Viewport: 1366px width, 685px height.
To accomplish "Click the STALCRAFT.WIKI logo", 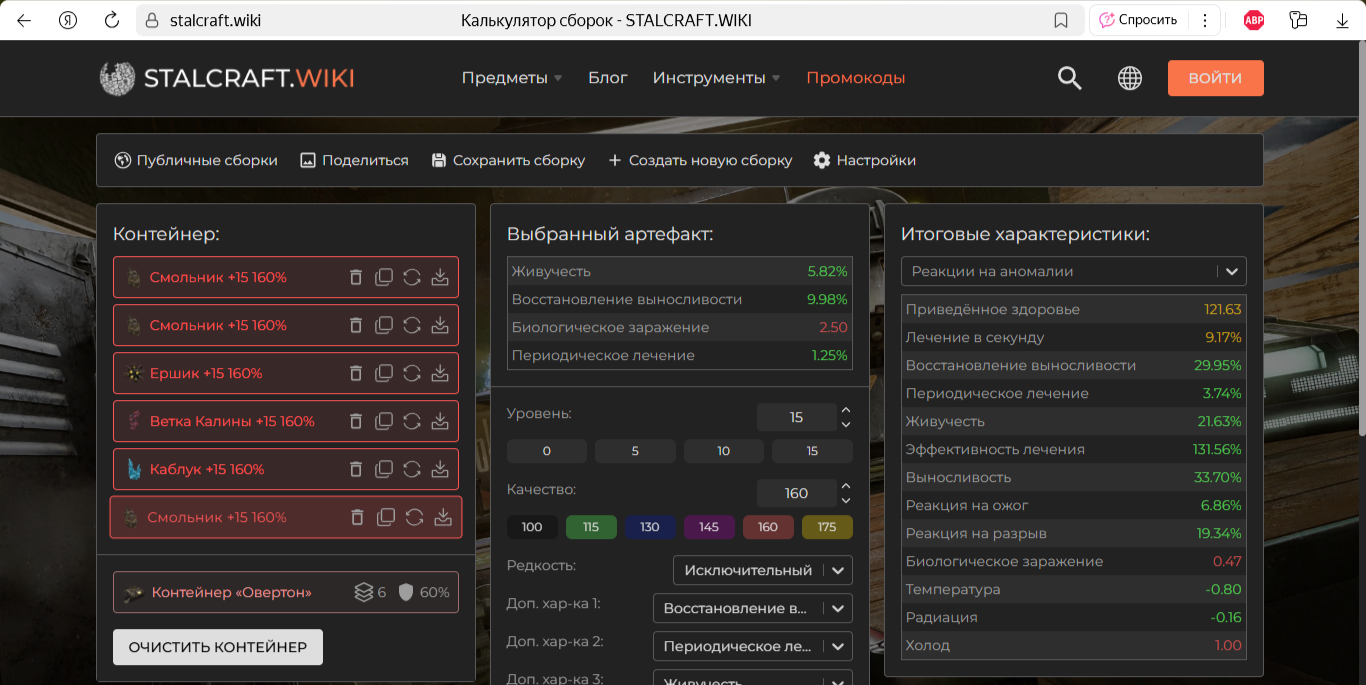I will 227,78.
